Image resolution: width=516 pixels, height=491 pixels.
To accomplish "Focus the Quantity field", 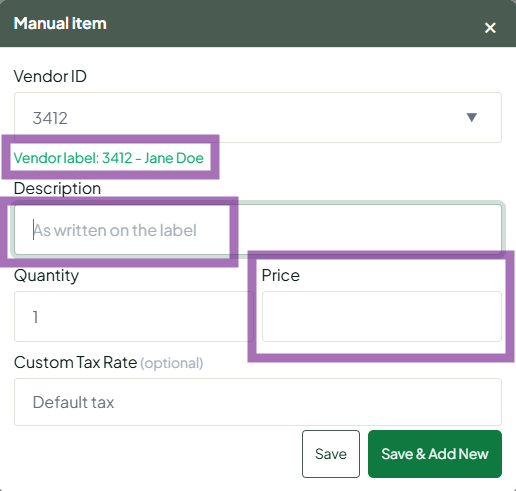I will click(x=133, y=316).
